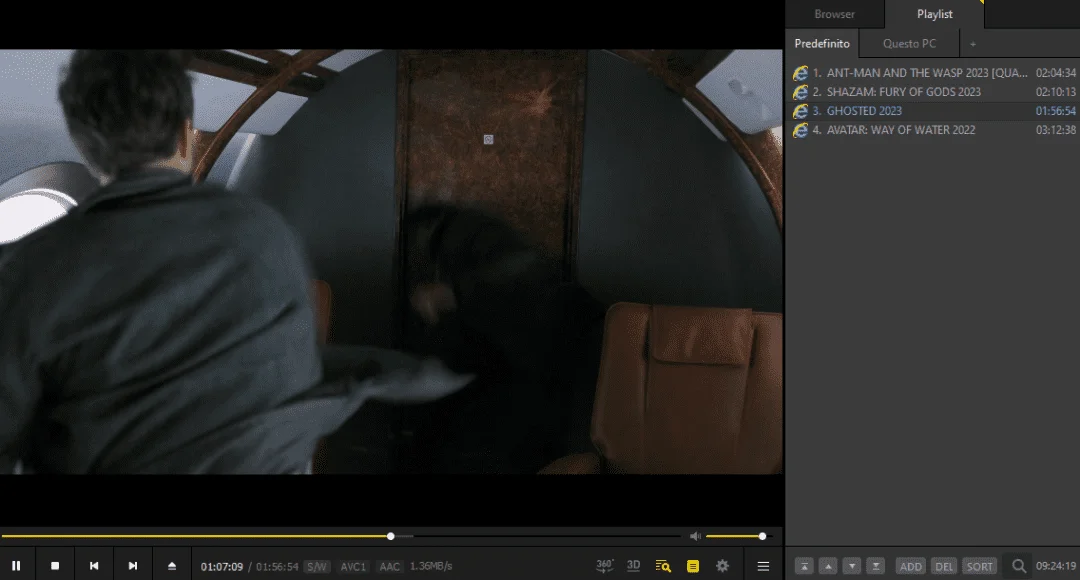This screenshot has height=580, width=1080.
Task: Click the elapsed time 01:07:09
Action: 222,566
